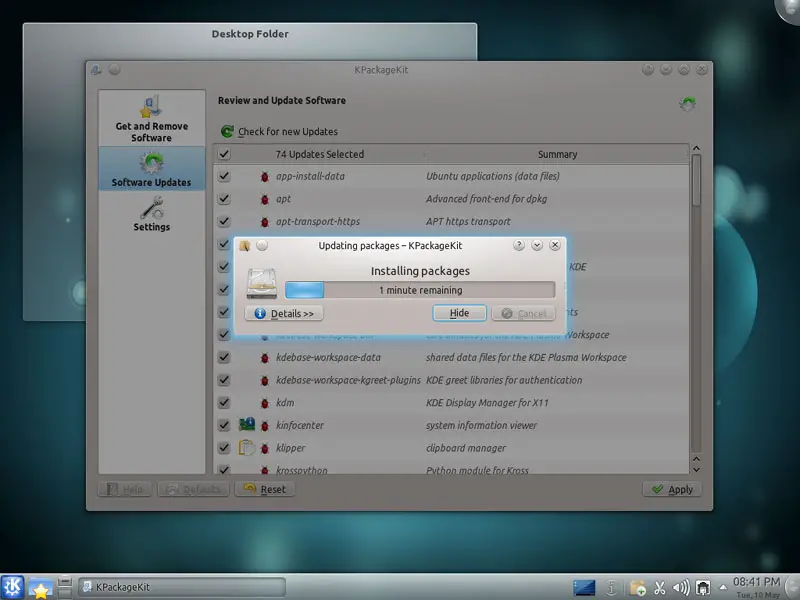Click the help question mark in Updating packages dialog
This screenshot has height=600, width=800.
click(x=519, y=245)
